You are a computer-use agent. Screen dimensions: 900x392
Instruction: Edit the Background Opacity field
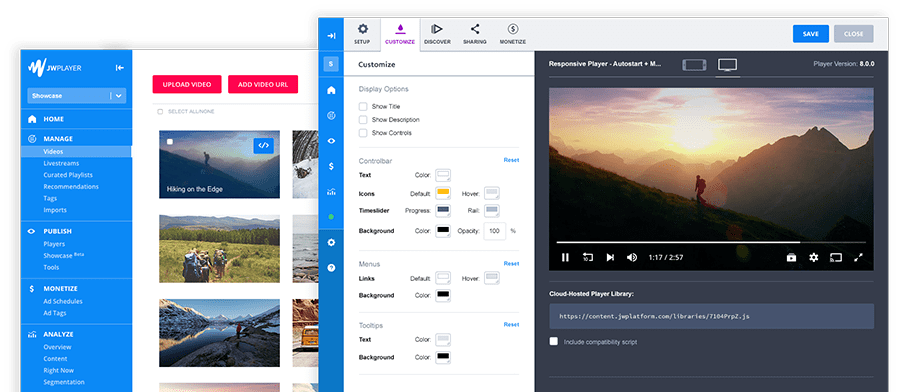pyautogui.click(x=495, y=231)
